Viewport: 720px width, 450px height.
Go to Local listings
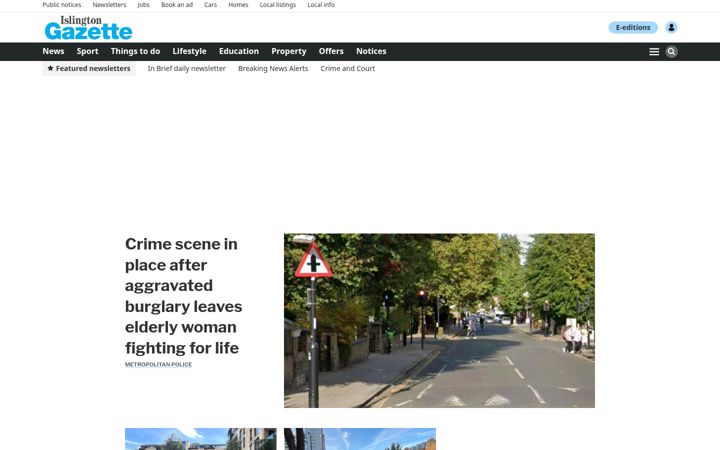pos(278,5)
